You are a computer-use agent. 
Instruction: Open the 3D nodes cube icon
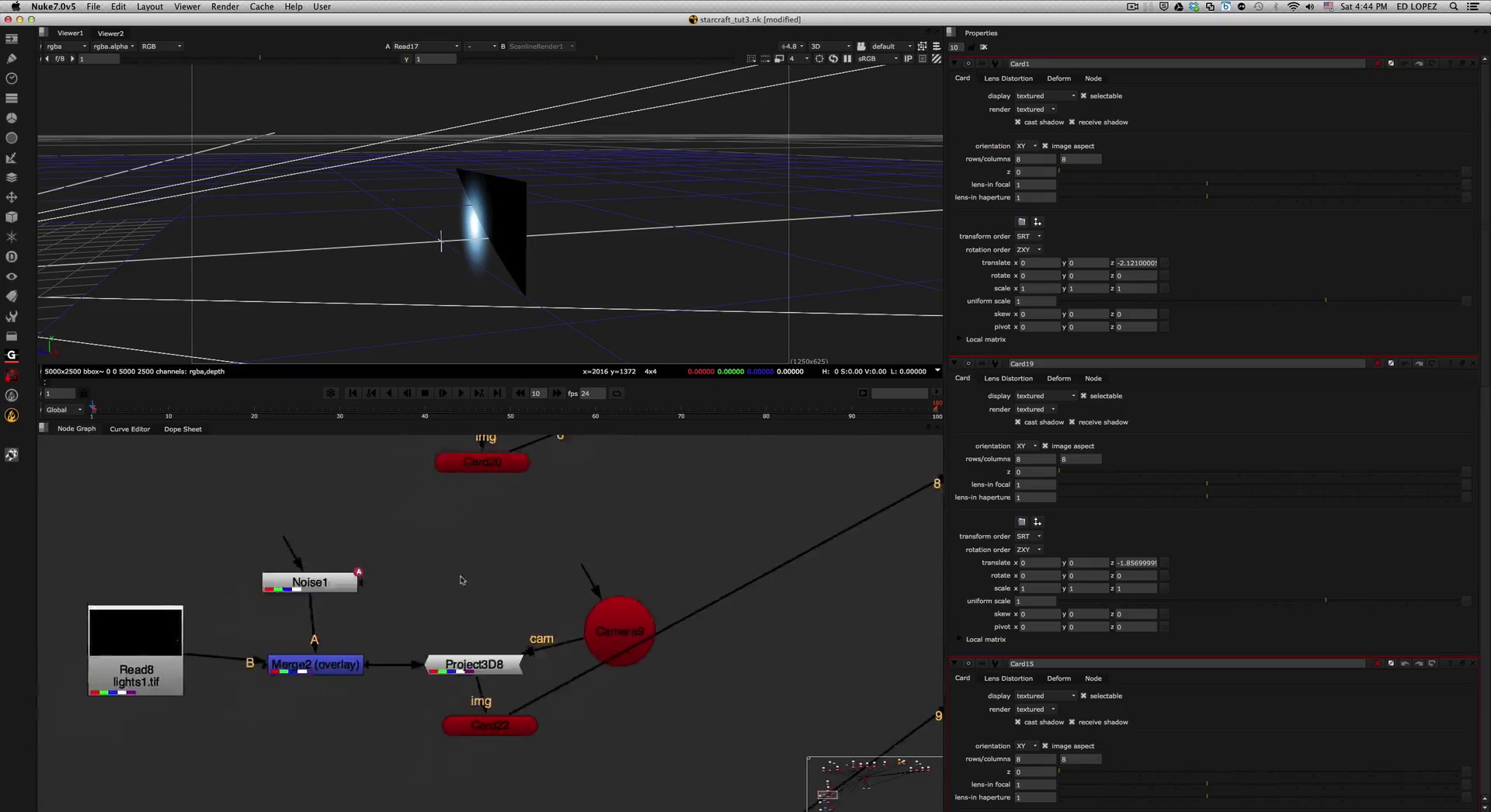point(12,217)
